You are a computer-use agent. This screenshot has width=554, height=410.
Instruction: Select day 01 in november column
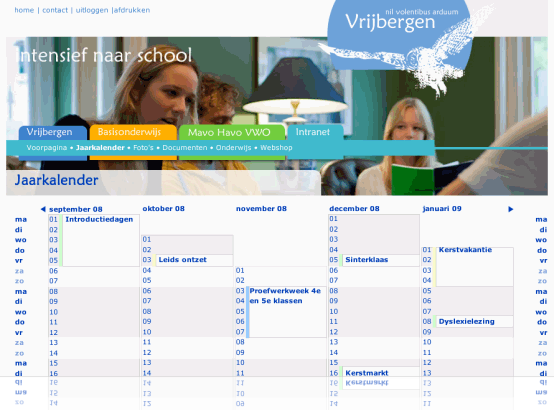(240, 270)
